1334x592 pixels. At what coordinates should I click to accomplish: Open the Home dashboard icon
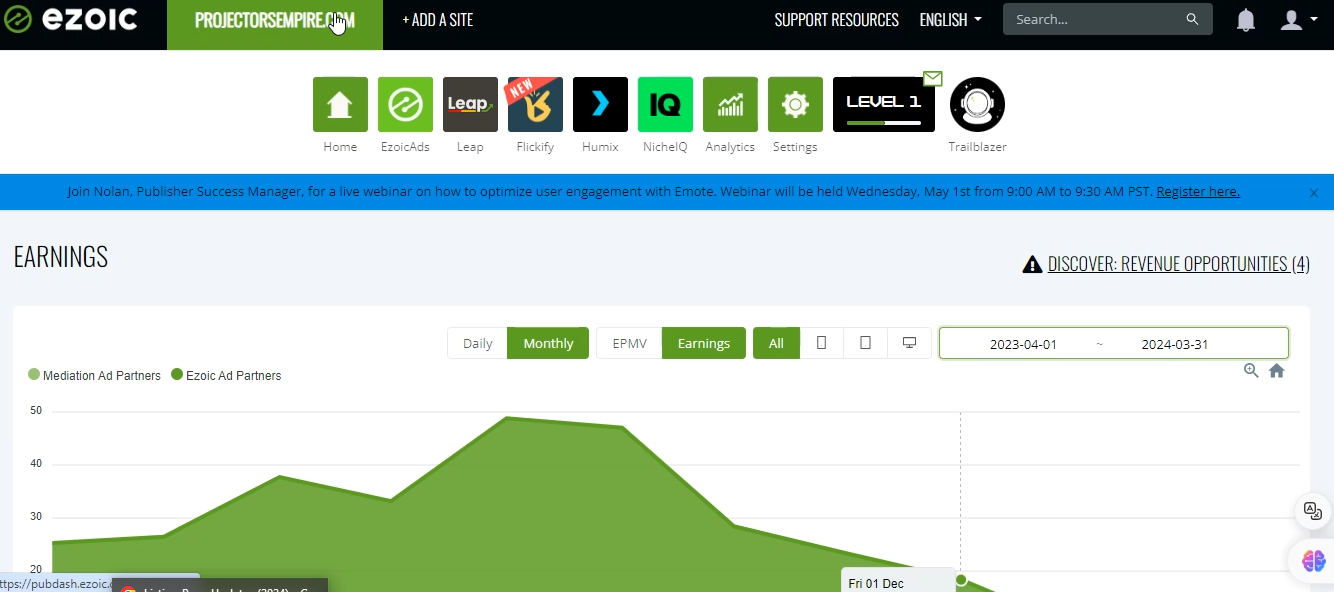[340, 104]
